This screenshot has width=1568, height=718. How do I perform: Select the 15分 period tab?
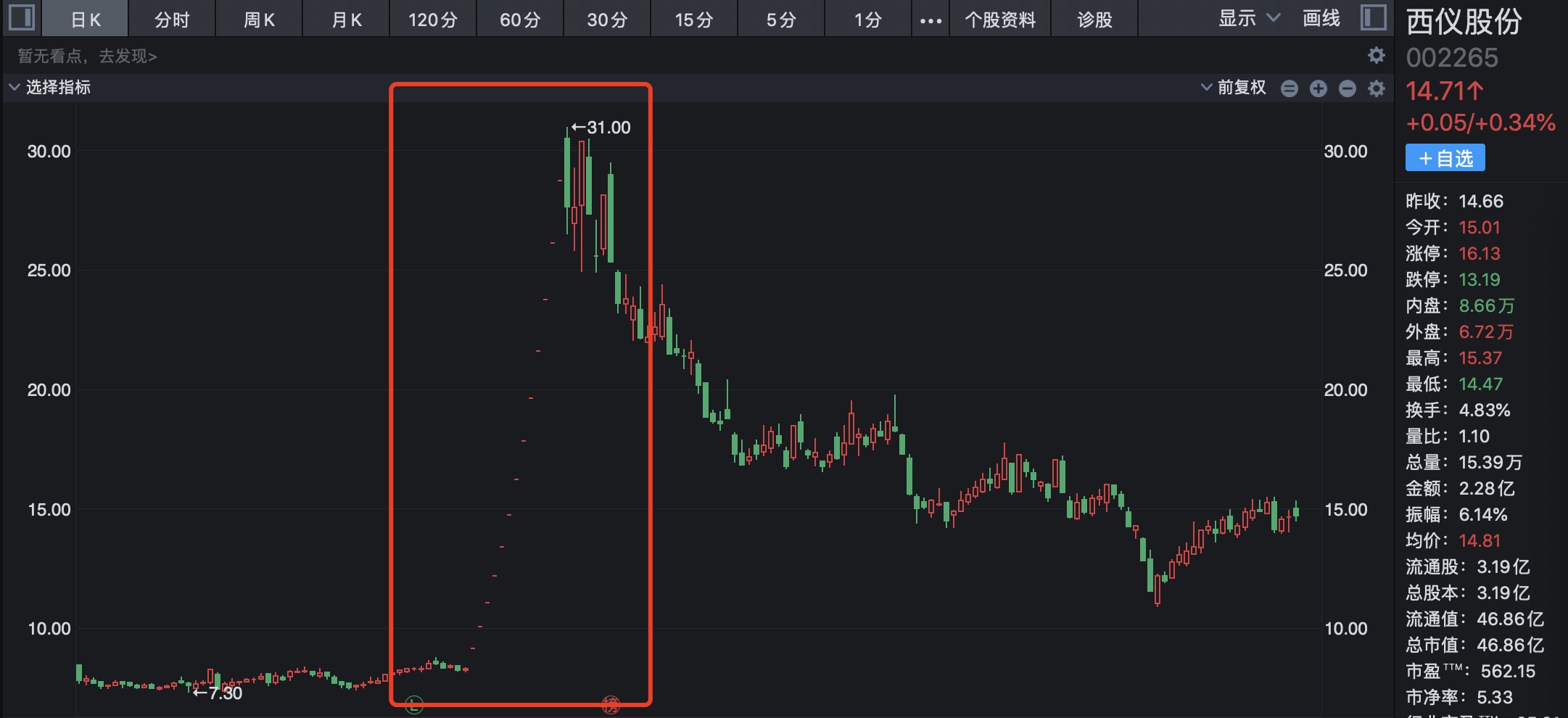click(x=694, y=20)
